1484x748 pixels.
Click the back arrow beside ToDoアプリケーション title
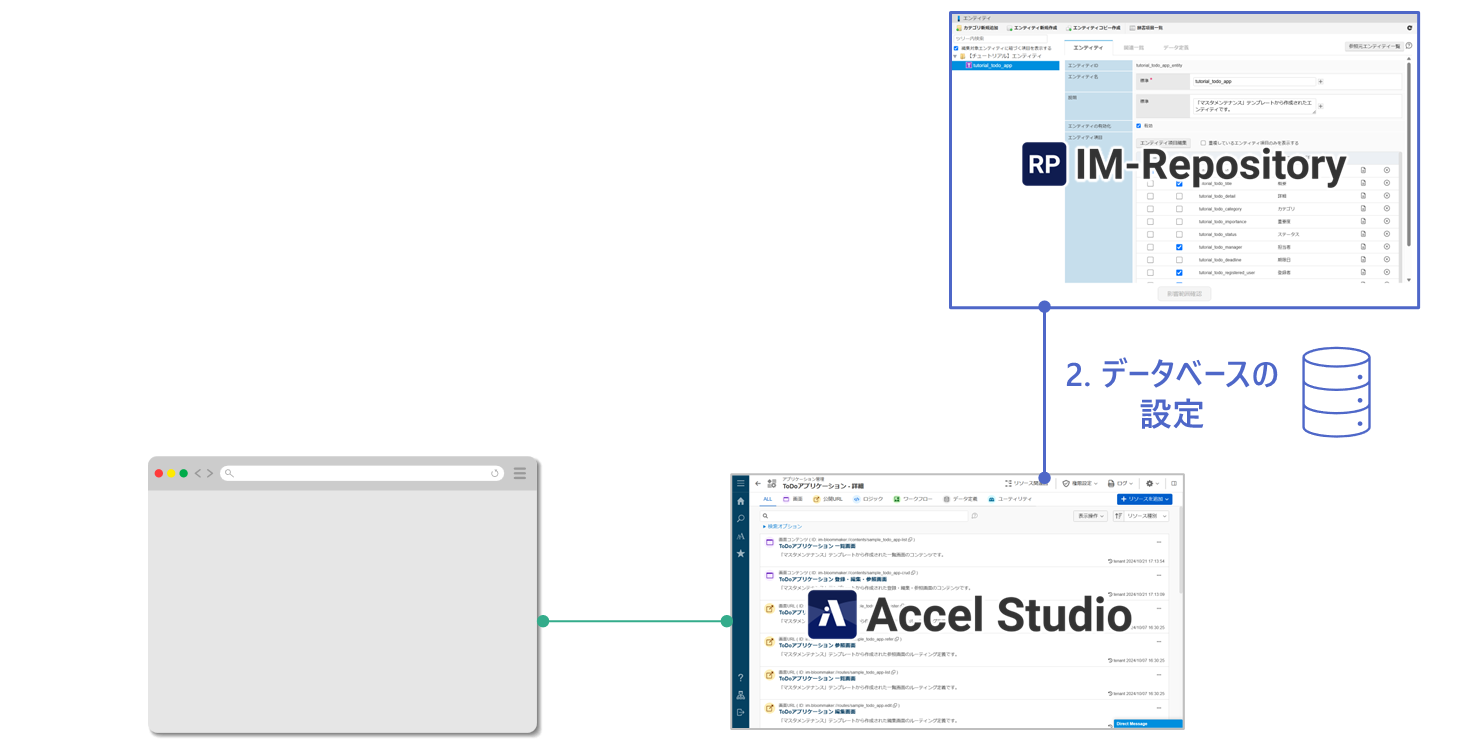[x=758, y=483]
